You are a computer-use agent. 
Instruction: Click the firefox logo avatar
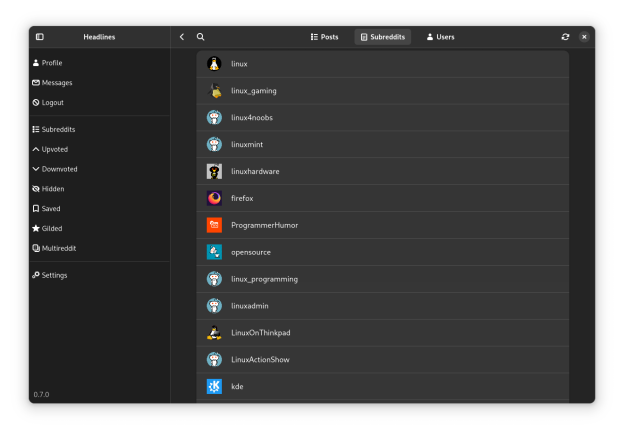(214, 198)
